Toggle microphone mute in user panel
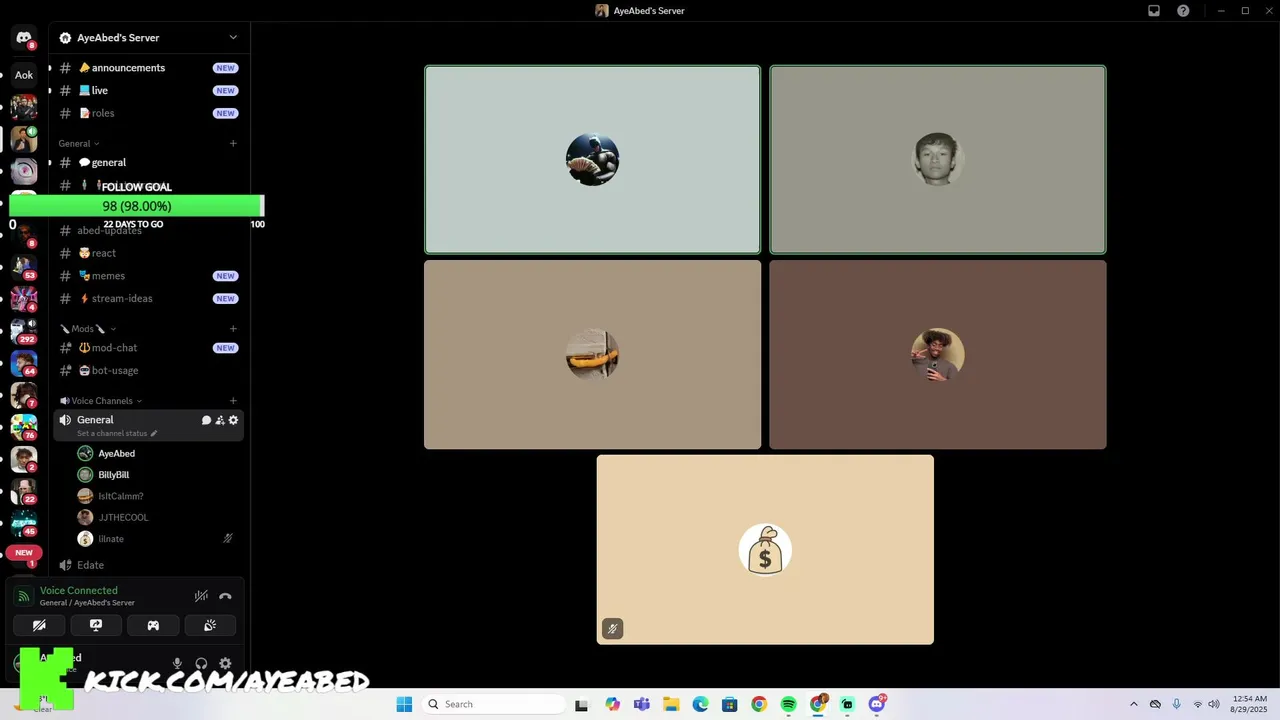This screenshot has height=720, width=1280. pyautogui.click(x=177, y=663)
